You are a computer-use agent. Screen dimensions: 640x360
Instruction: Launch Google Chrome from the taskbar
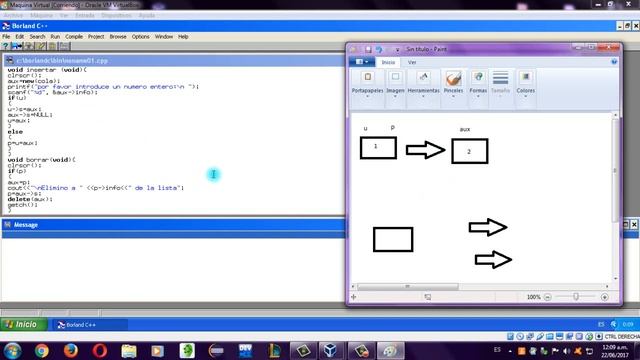pyautogui.click(x=41, y=351)
